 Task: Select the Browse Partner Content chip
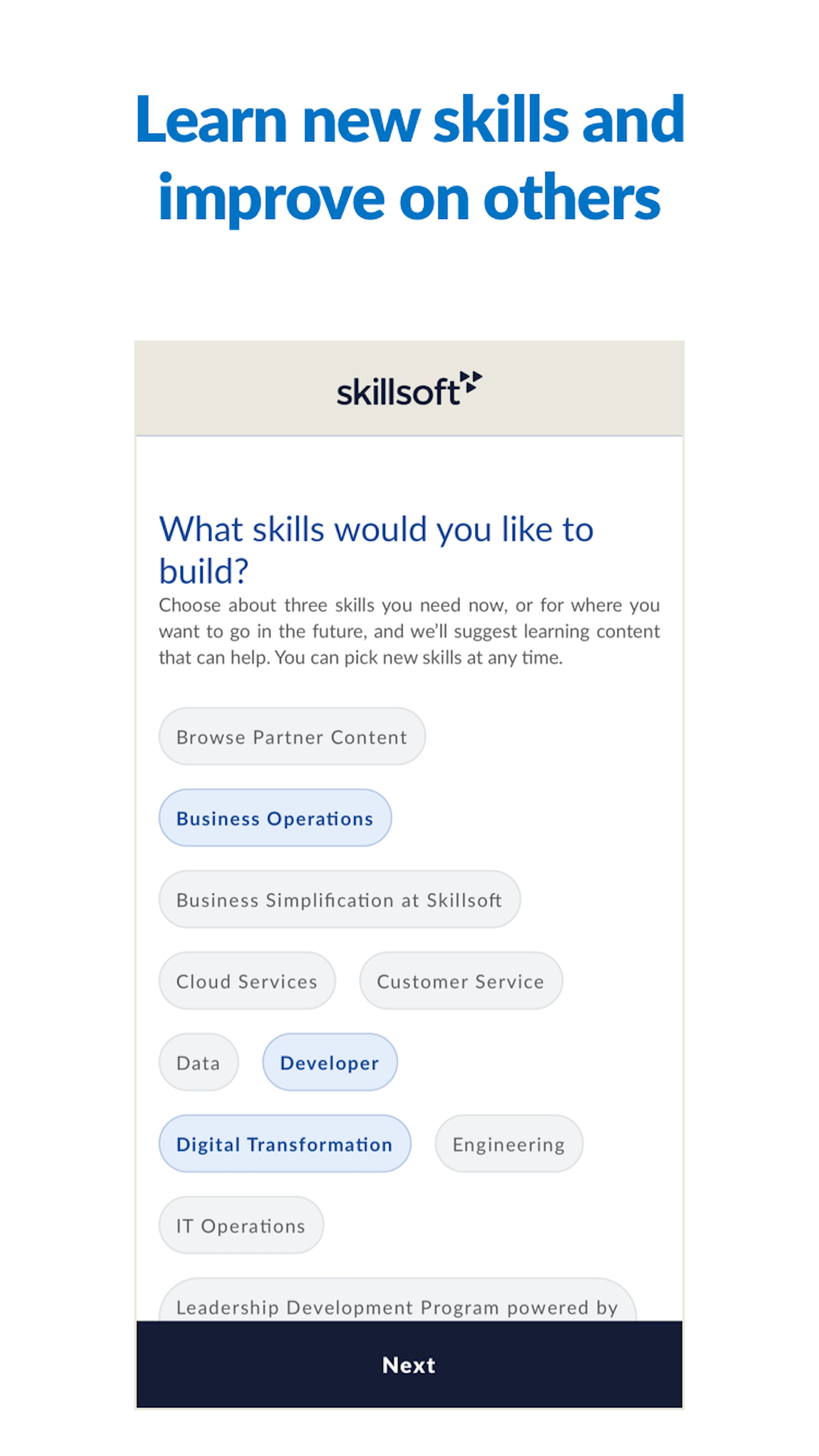pos(292,737)
